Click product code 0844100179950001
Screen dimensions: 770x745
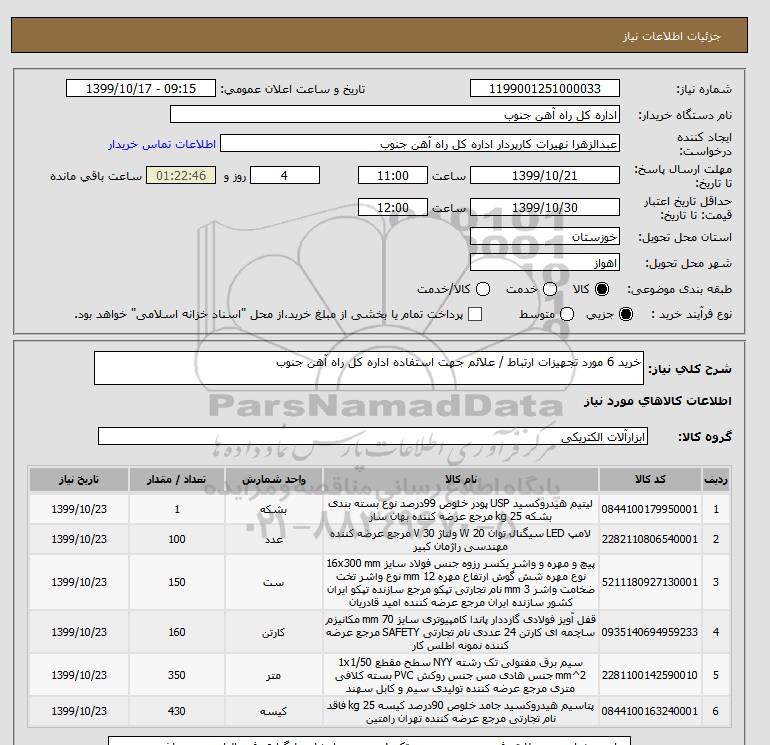[650, 509]
